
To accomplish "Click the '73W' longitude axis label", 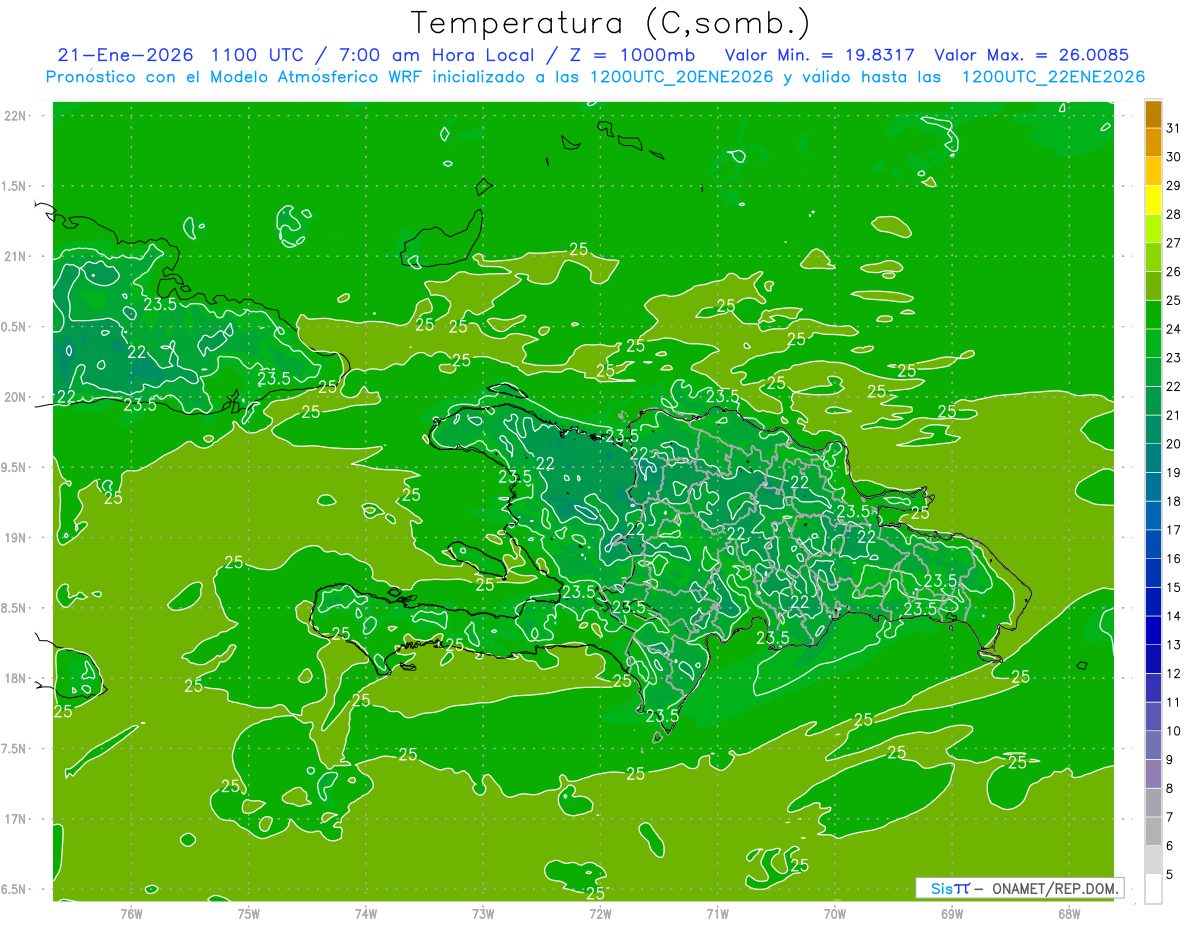I will click(x=483, y=913).
